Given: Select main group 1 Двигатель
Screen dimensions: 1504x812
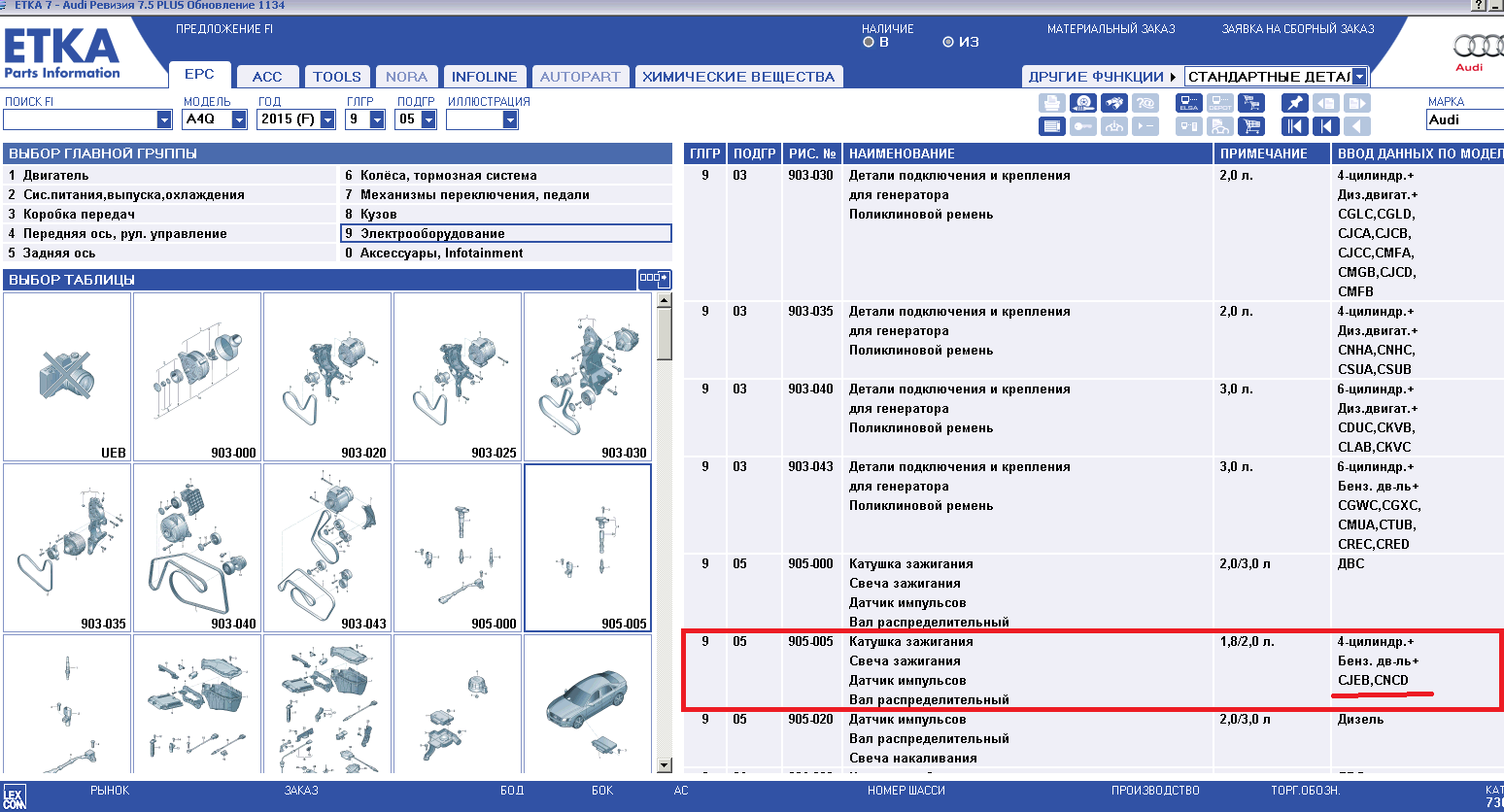Looking at the screenshot, I should [169, 176].
